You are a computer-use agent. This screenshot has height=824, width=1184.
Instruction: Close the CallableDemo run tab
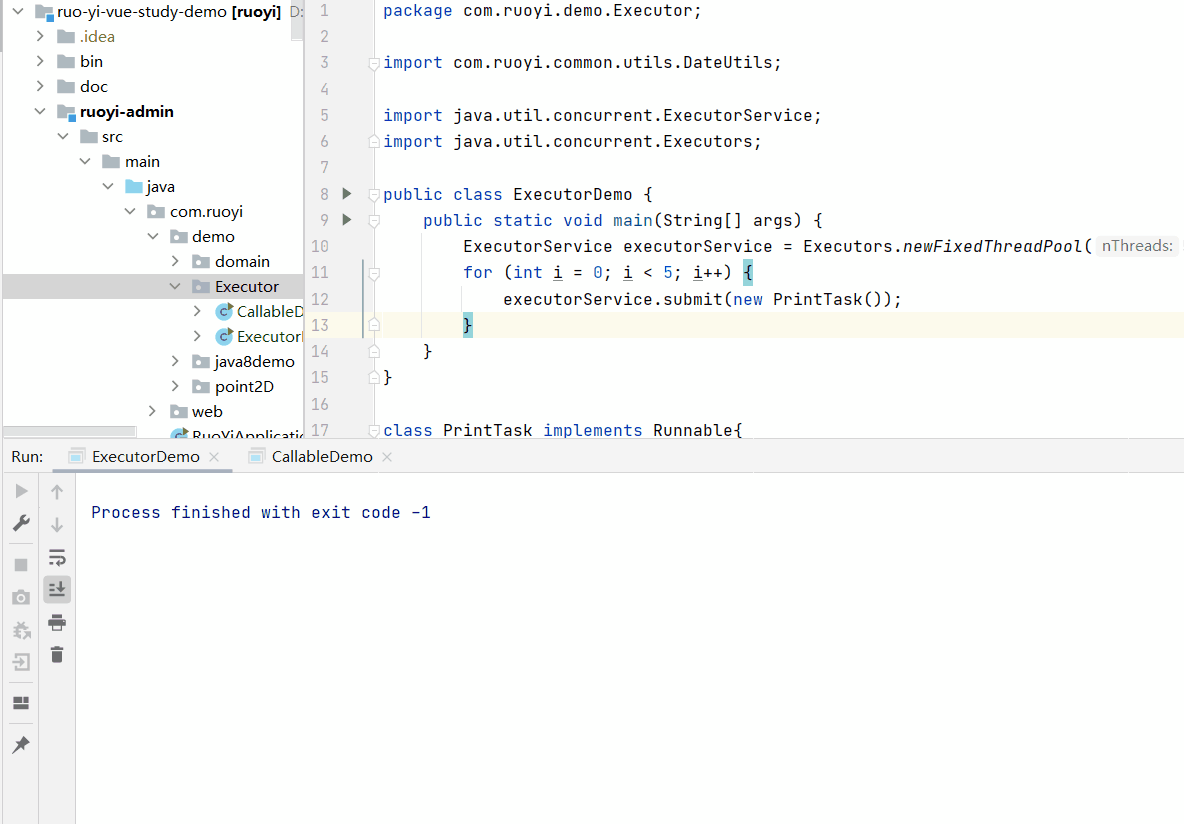387,457
